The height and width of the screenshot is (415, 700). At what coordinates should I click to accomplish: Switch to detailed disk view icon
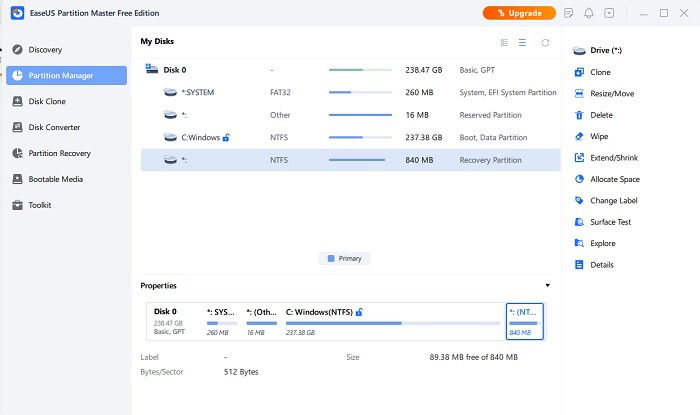pyautogui.click(x=504, y=42)
